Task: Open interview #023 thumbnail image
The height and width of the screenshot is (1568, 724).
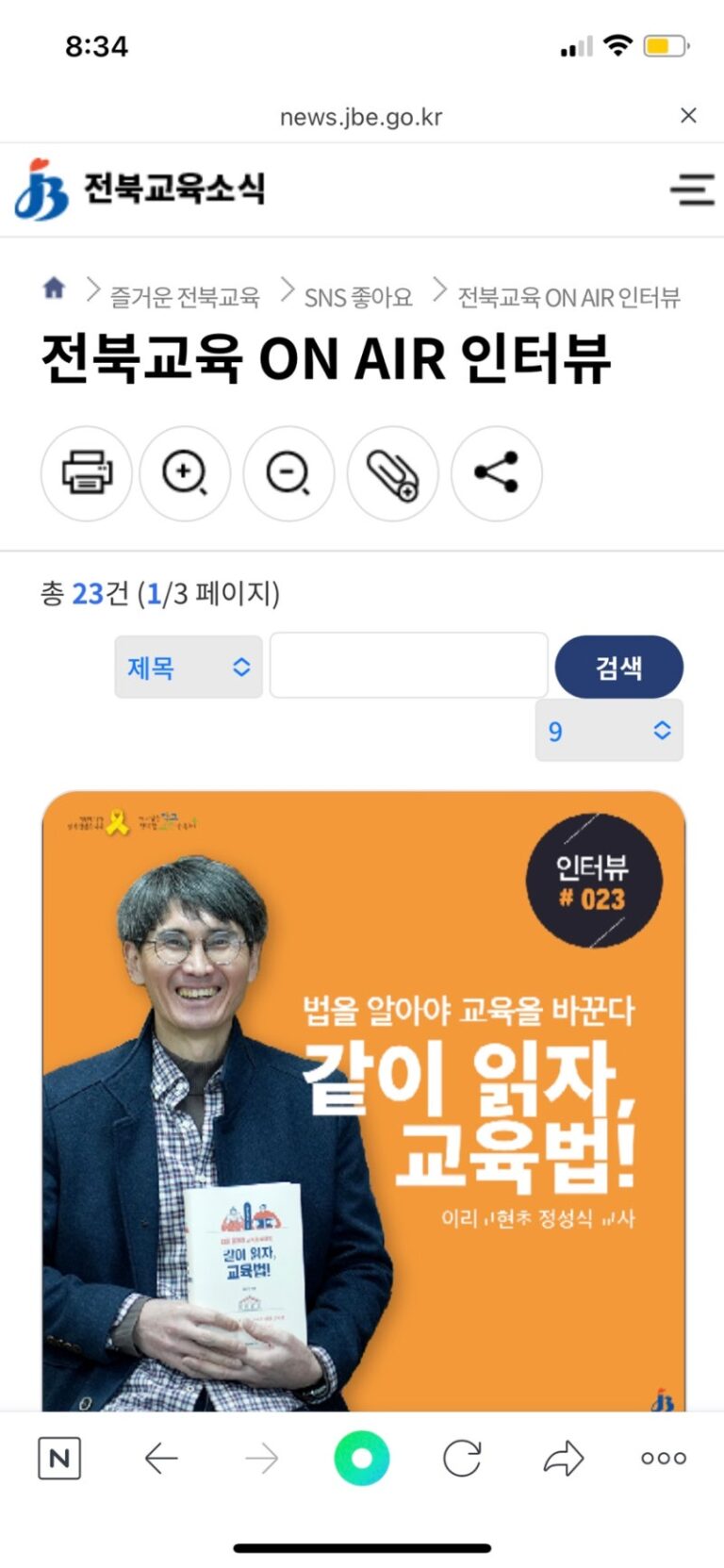Action: [x=364, y=1101]
